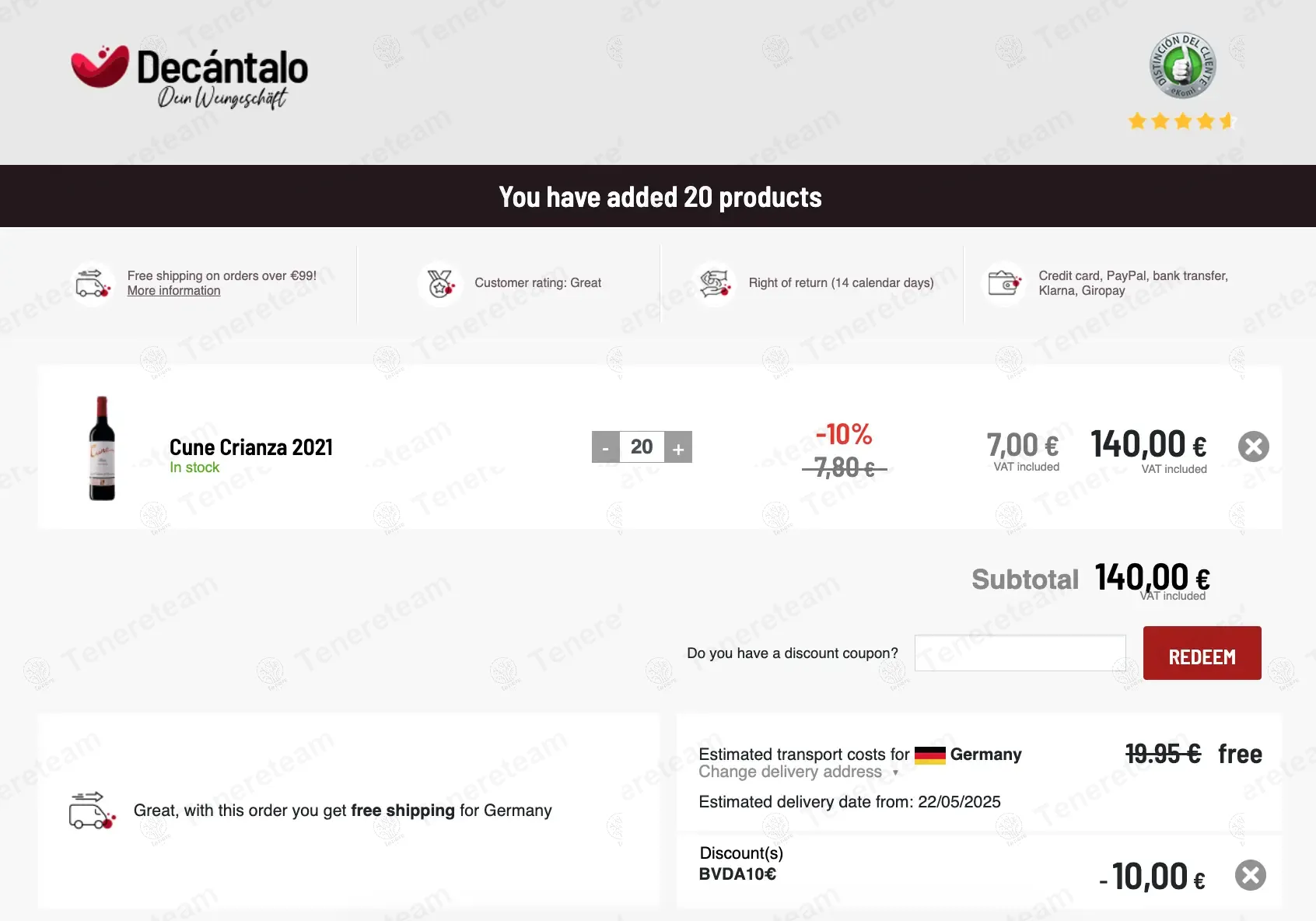The height and width of the screenshot is (921, 1316).
Task: Remove the BVDA10€ discount code
Action: [x=1250, y=875]
